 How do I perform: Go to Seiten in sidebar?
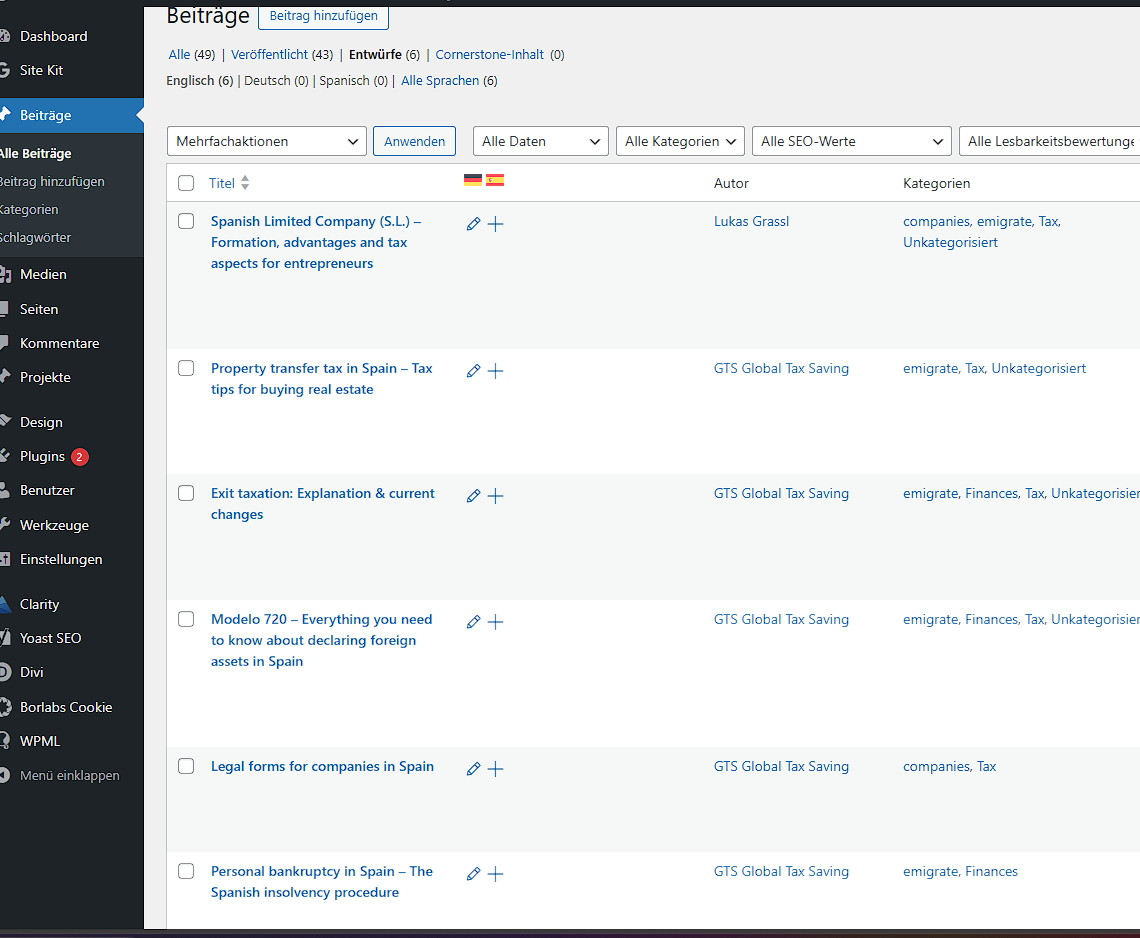pyautogui.click(x=39, y=309)
